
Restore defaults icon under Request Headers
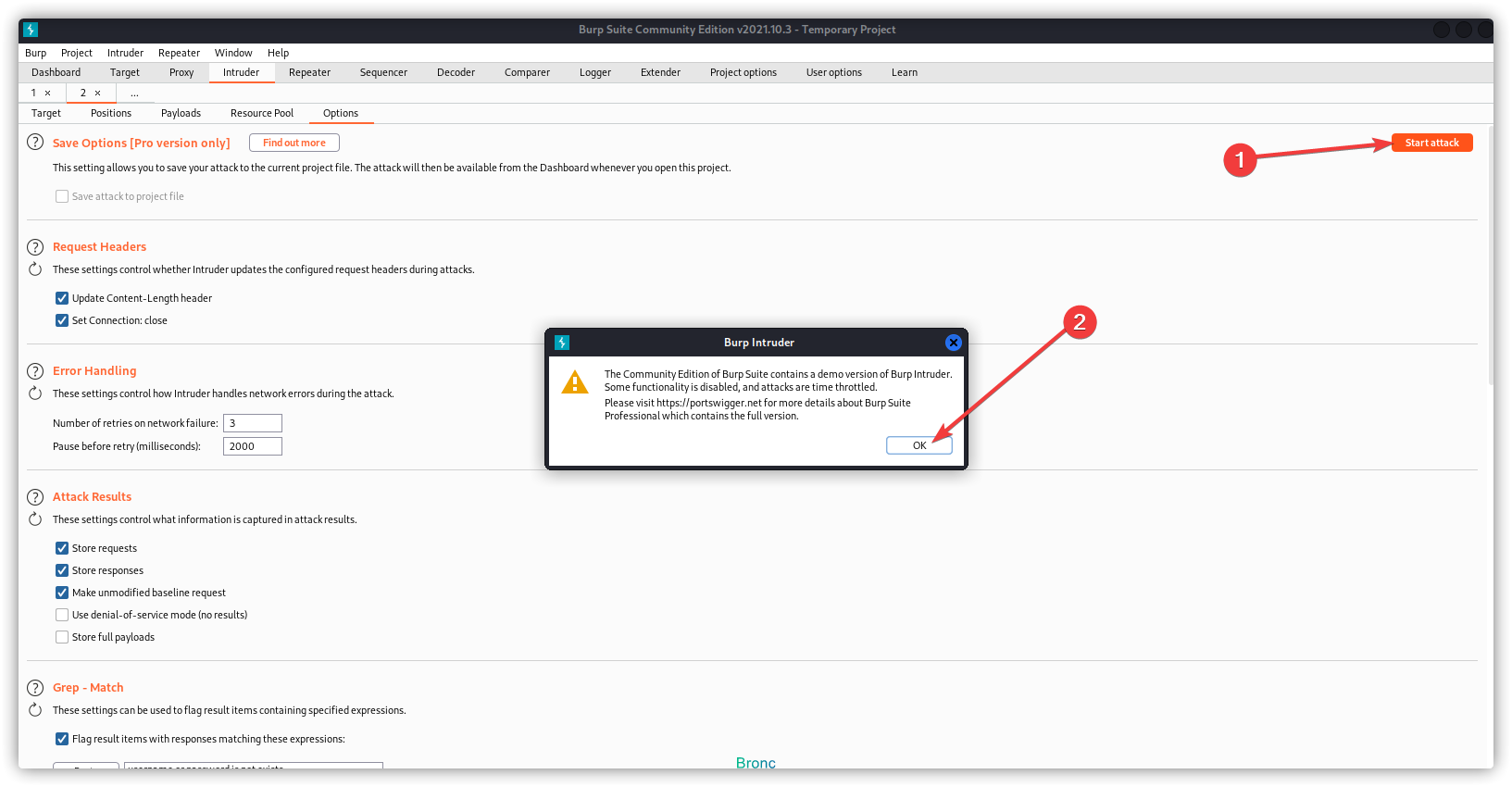[x=35, y=269]
